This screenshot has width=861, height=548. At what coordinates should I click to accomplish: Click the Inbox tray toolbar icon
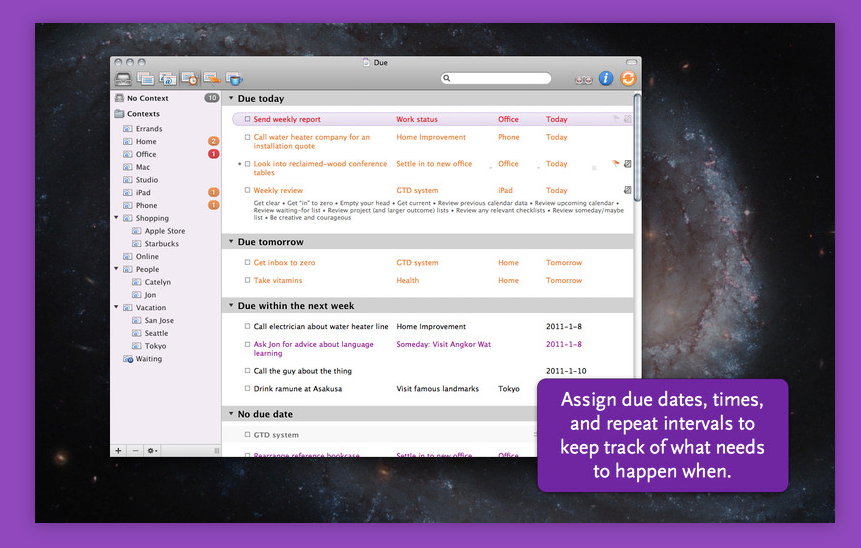coord(123,78)
